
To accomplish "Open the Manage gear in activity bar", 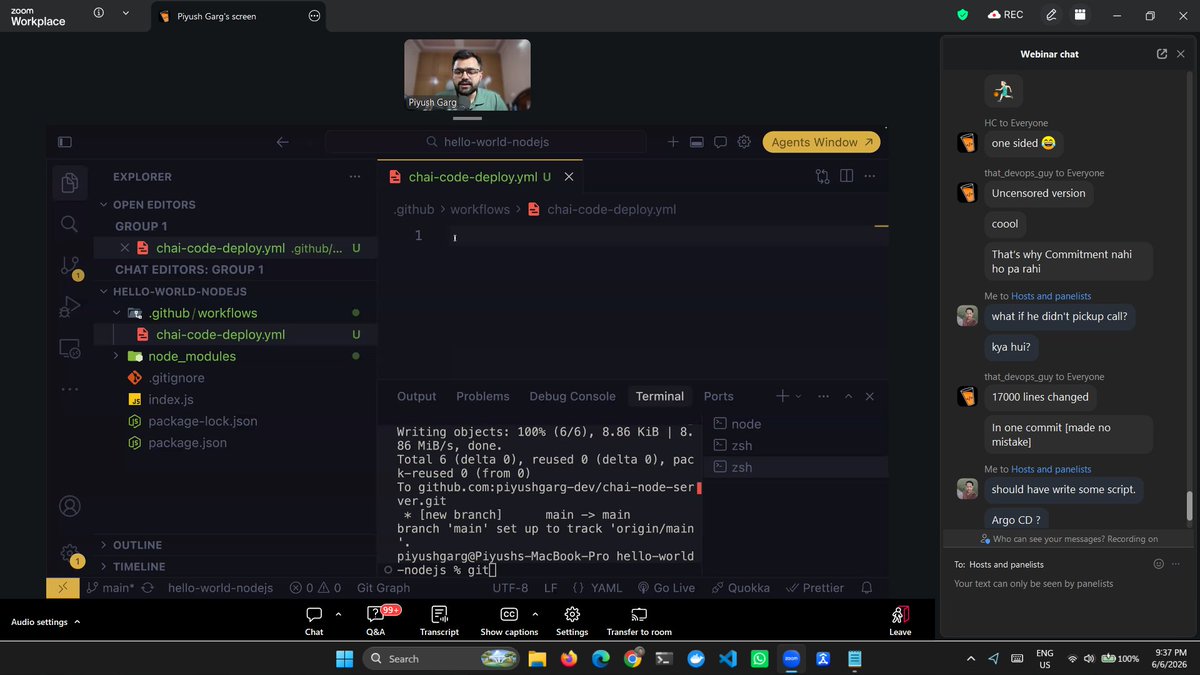I will pyautogui.click(x=69, y=553).
